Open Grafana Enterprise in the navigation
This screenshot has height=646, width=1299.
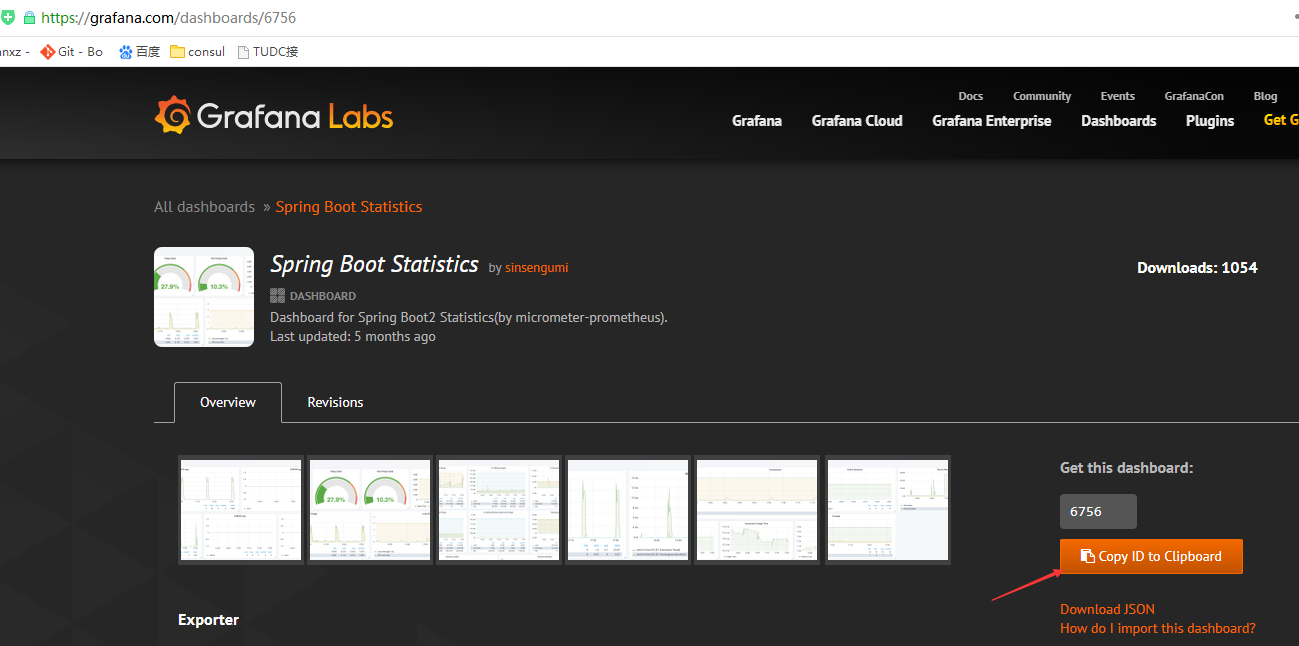(992, 121)
